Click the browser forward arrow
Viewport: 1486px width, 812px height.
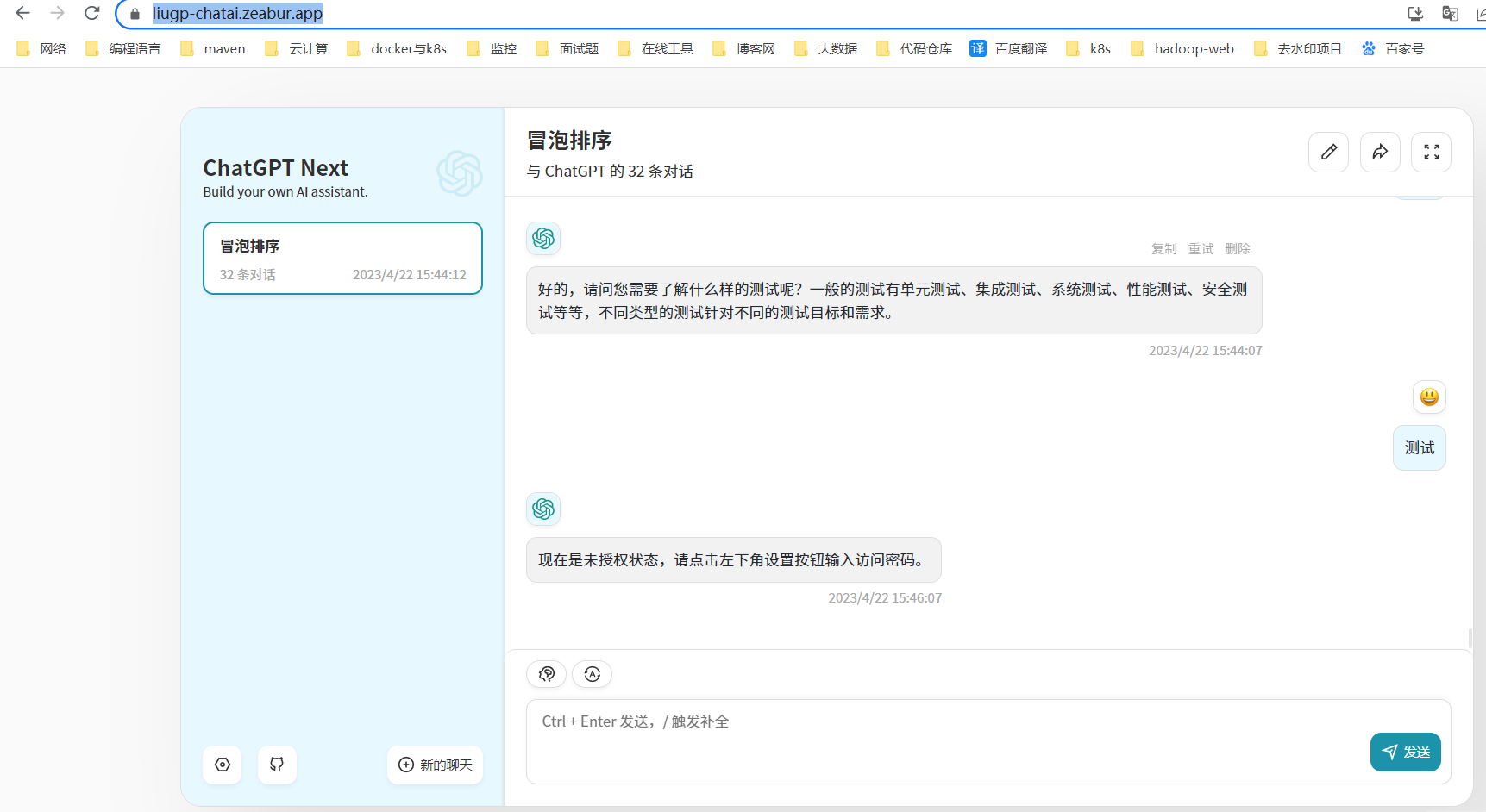(58, 13)
